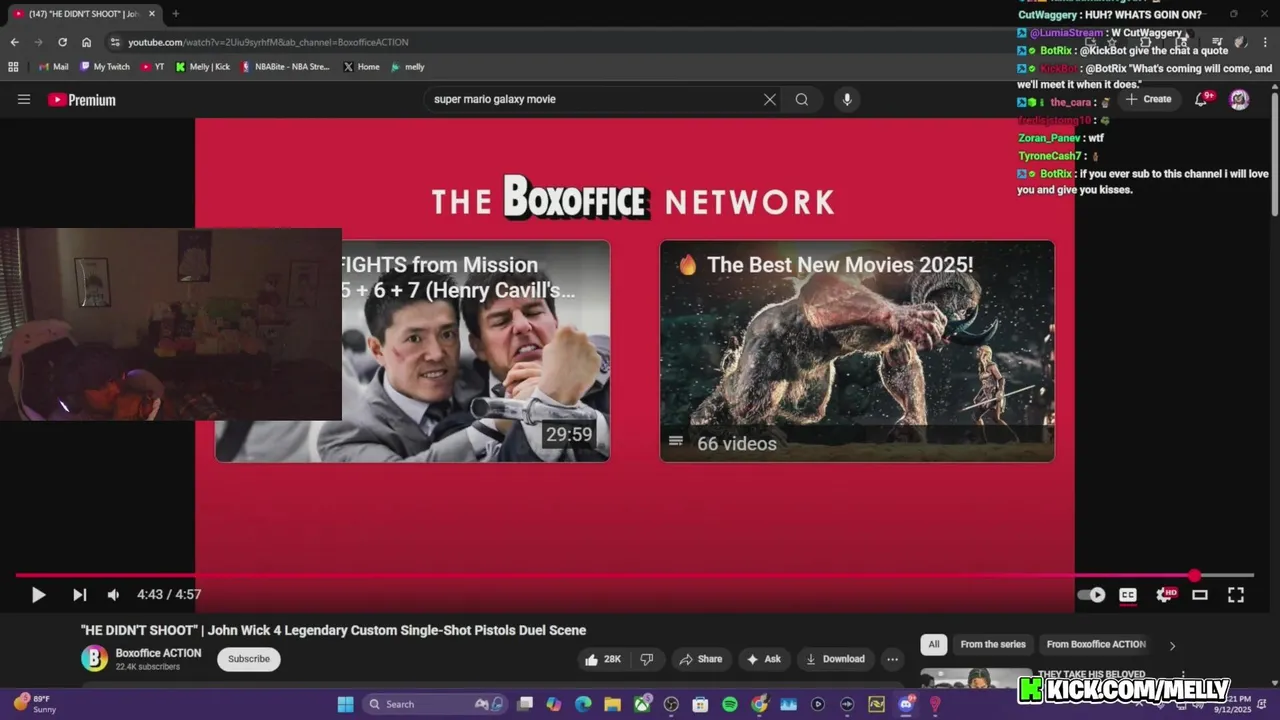Open weather widget showing 89°F
The image size is (1280, 720).
pyautogui.click(x=34, y=704)
